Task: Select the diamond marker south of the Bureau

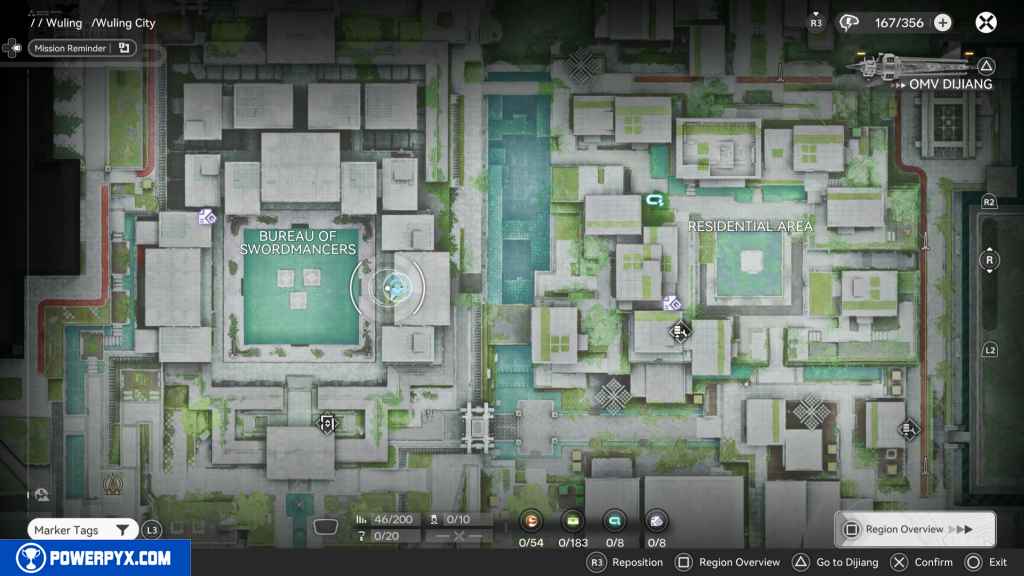Action: (x=326, y=424)
